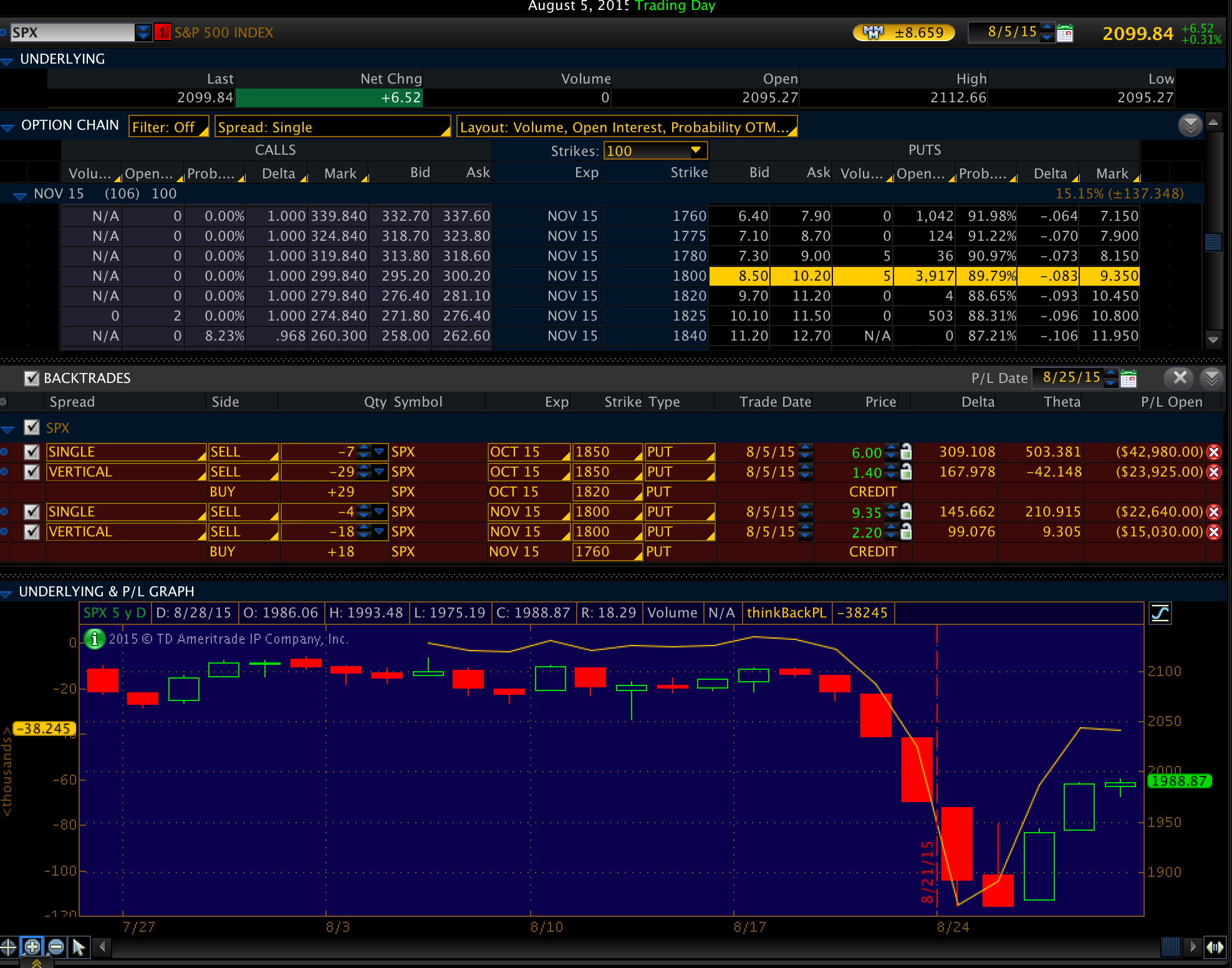The image size is (1232, 968).
Task: Sort by the calls Delta column header
Action: pyautogui.click(x=278, y=173)
